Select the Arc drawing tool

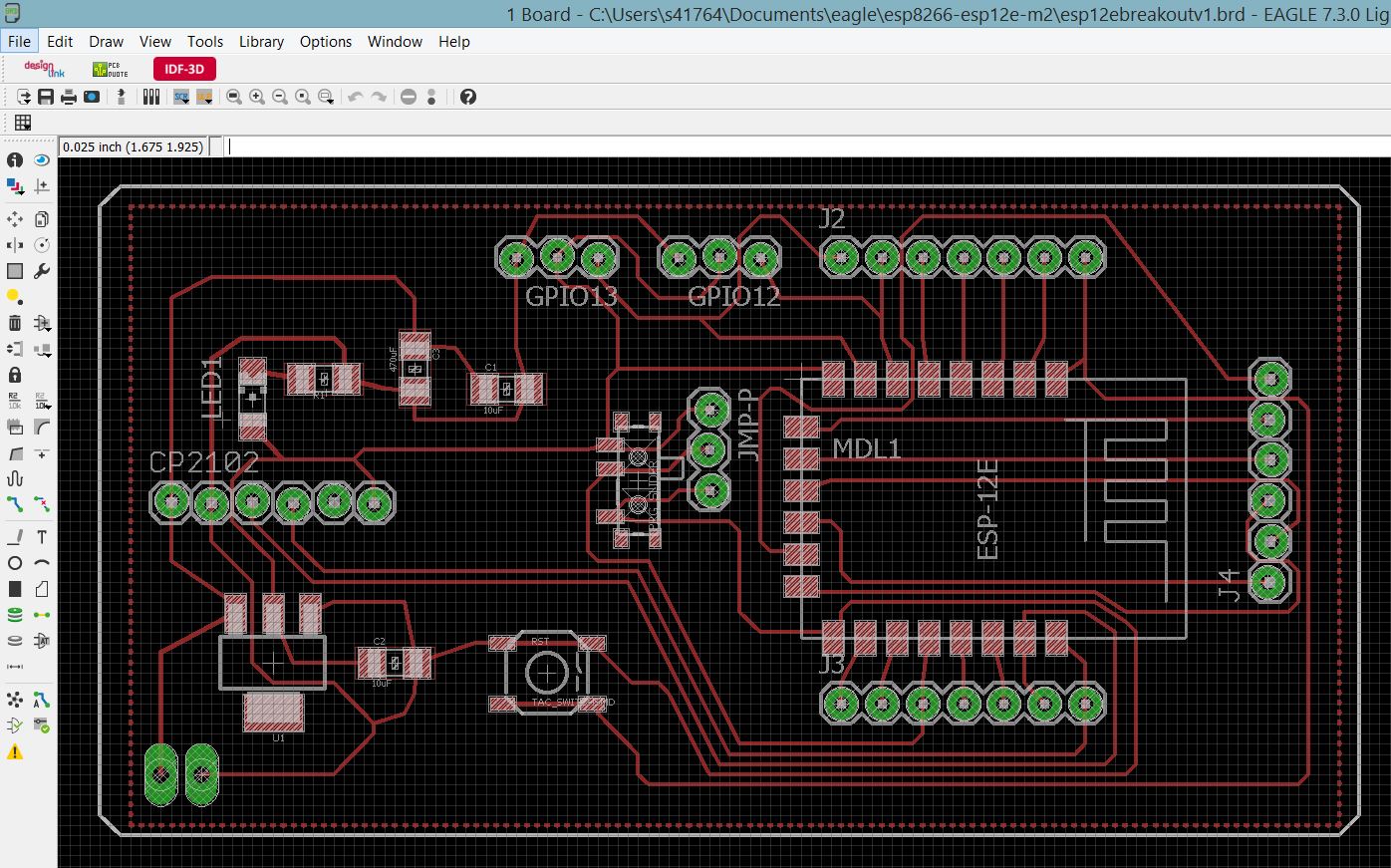click(42, 563)
